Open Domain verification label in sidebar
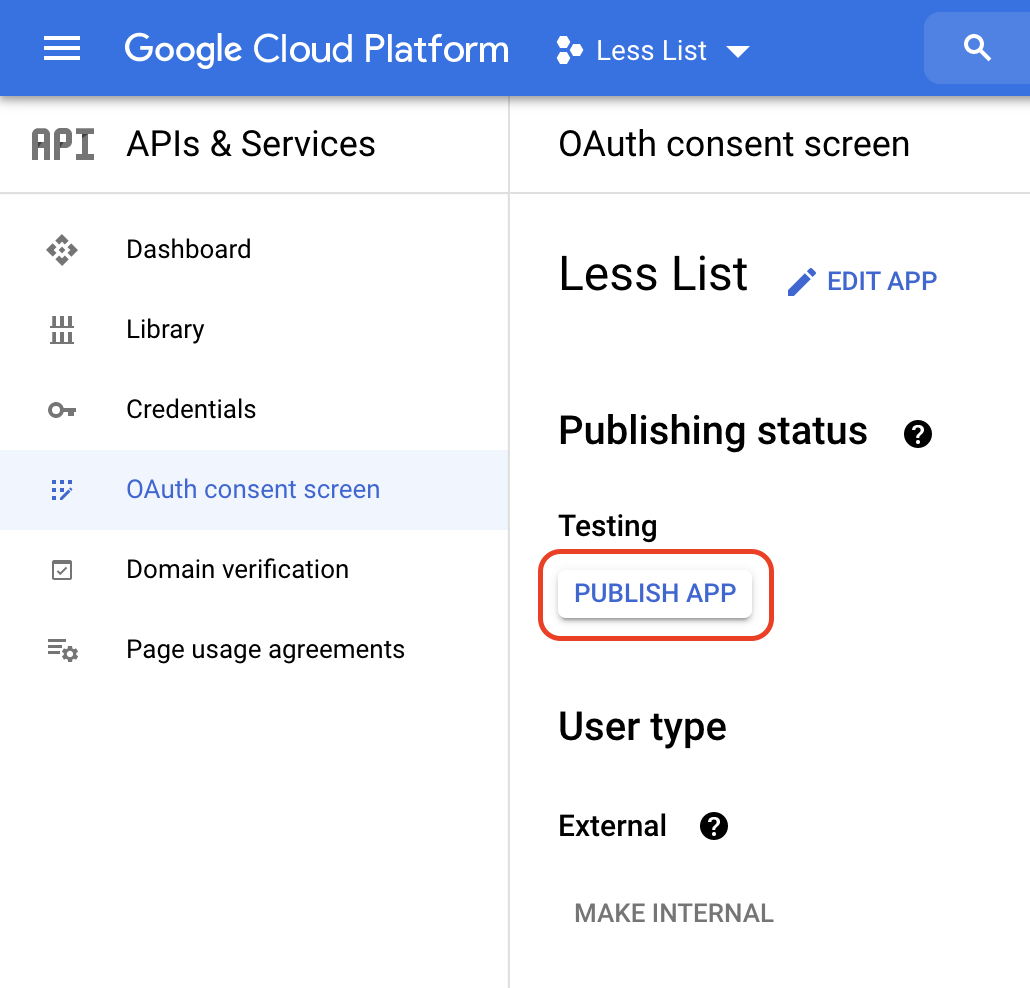 237,569
